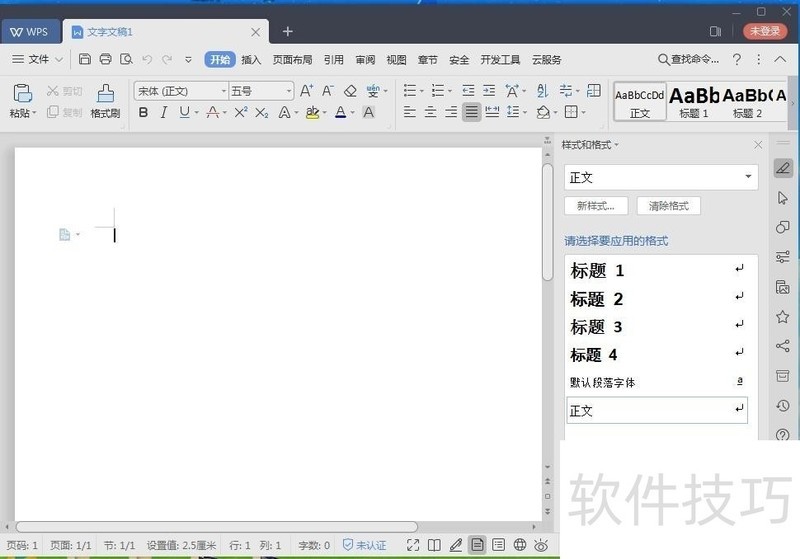The image size is (800, 559).
Task: Open the 页面布局 ribbon tab
Action: [292, 60]
